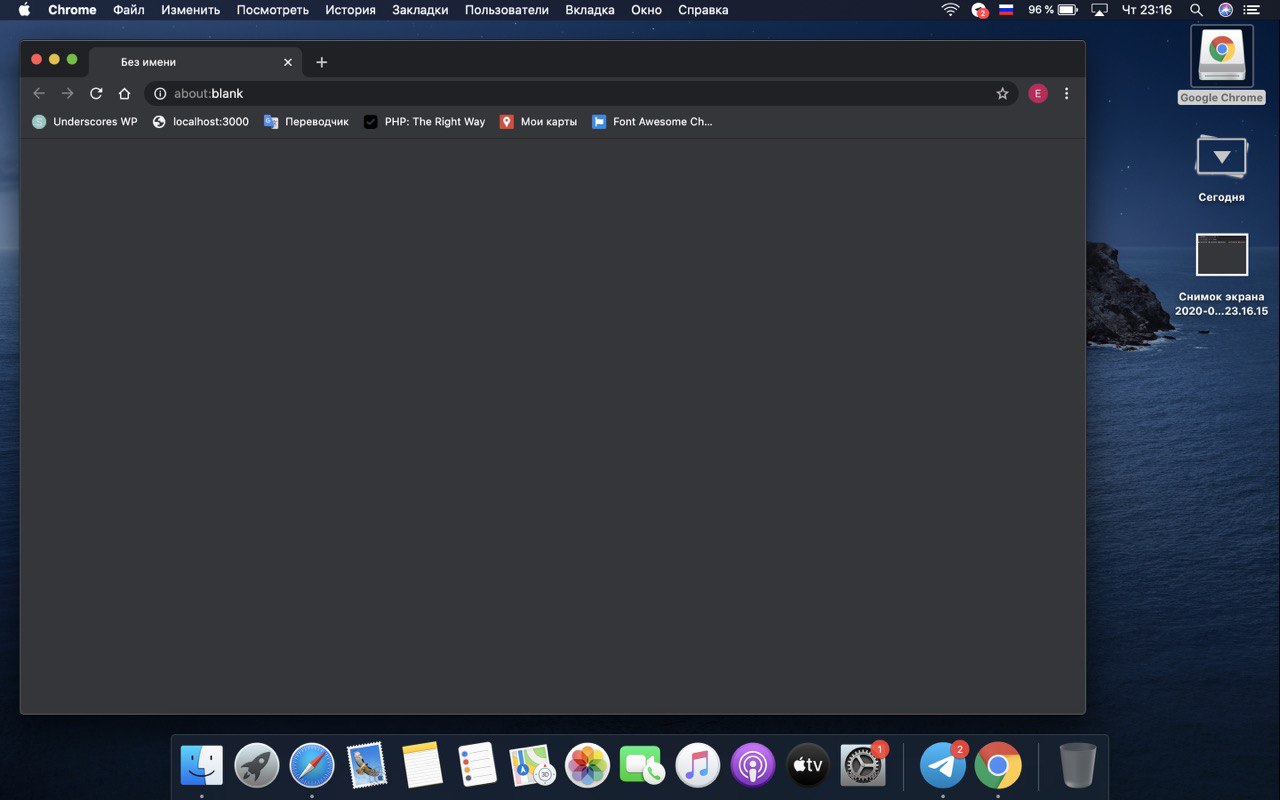The image size is (1280, 800).
Task: Open red status icon with badge in menu bar
Action: (979, 10)
